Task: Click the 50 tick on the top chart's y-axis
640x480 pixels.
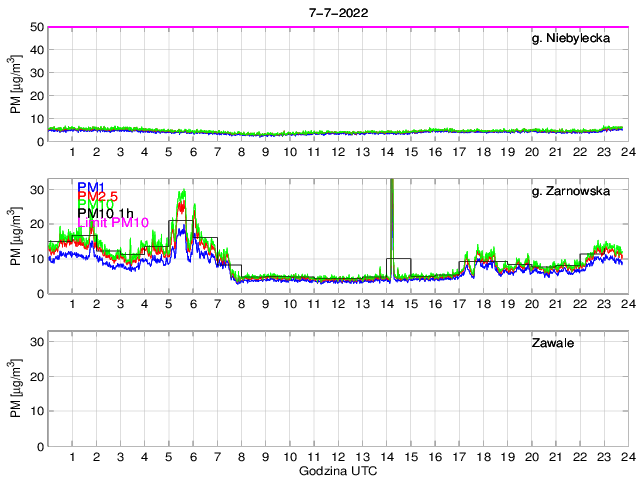Action: (36, 27)
